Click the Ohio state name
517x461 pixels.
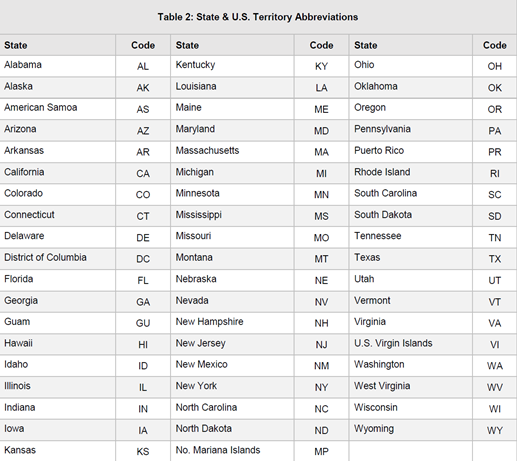click(x=364, y=65)
